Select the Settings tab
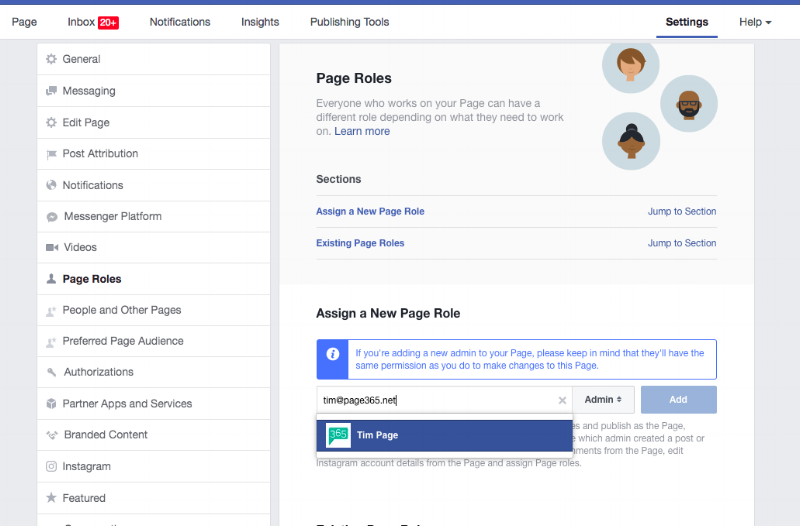The height and width of the screenshot is (526, 800). point(687,22)
